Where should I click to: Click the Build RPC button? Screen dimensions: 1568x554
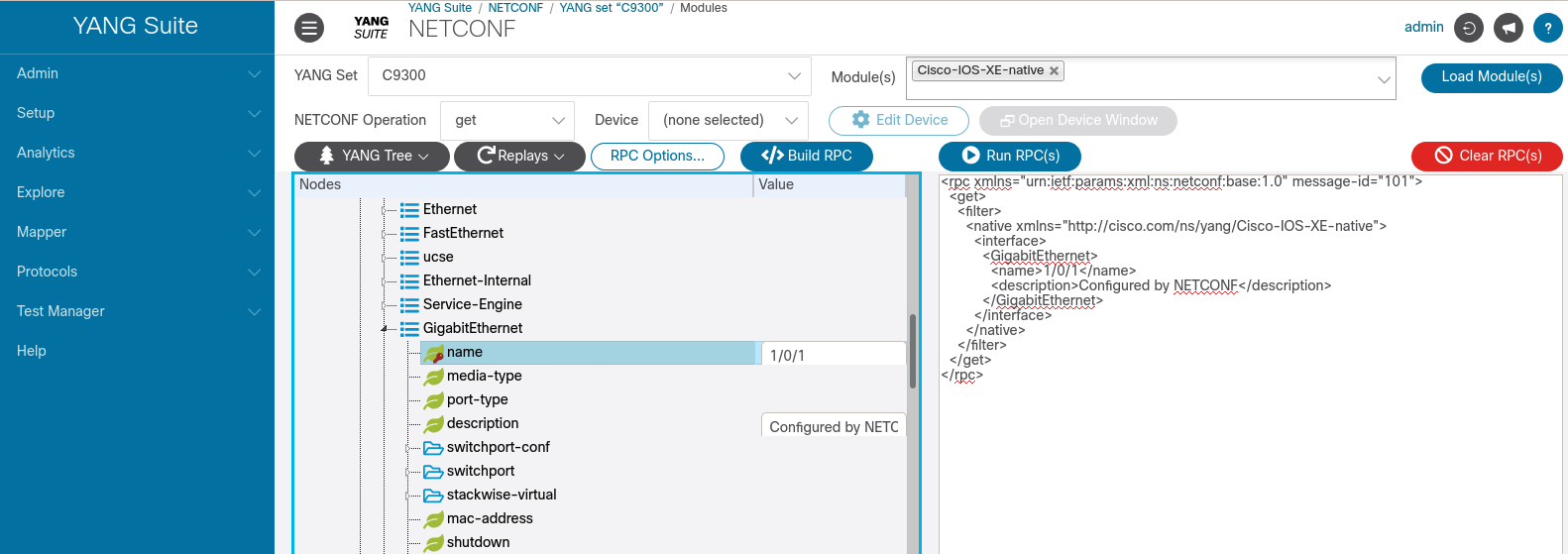pyautogui.click(x=807, y=156)
